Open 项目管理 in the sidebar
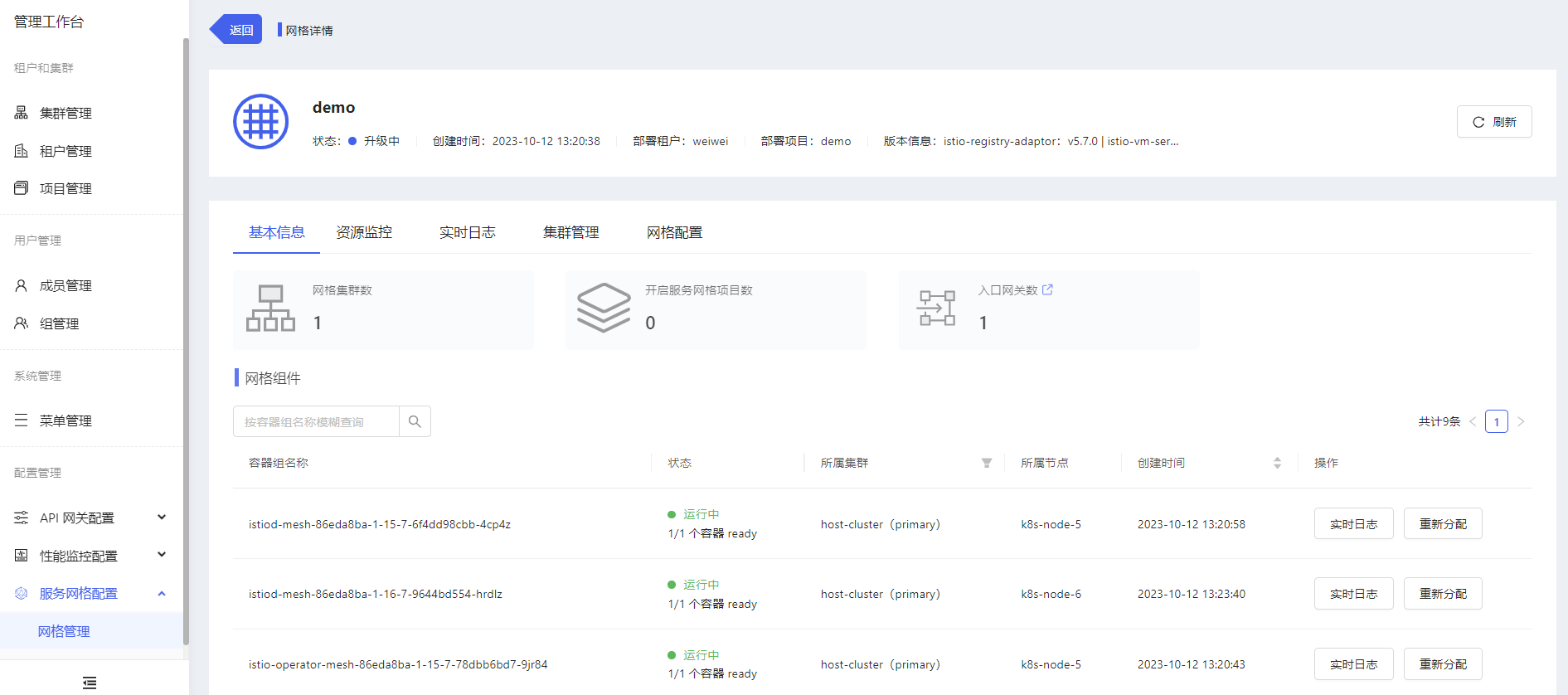 tap(66, 188)
